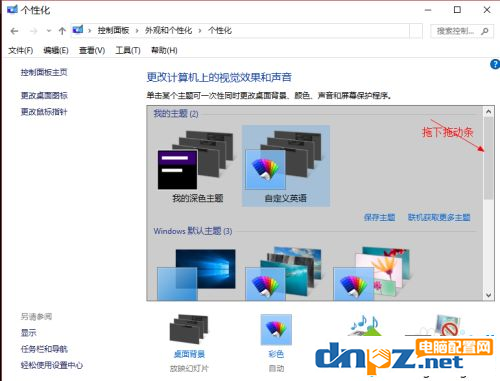Viewport: 500px width, 381px height.
Task: Click the 保存主题 link
Action: 380,218
